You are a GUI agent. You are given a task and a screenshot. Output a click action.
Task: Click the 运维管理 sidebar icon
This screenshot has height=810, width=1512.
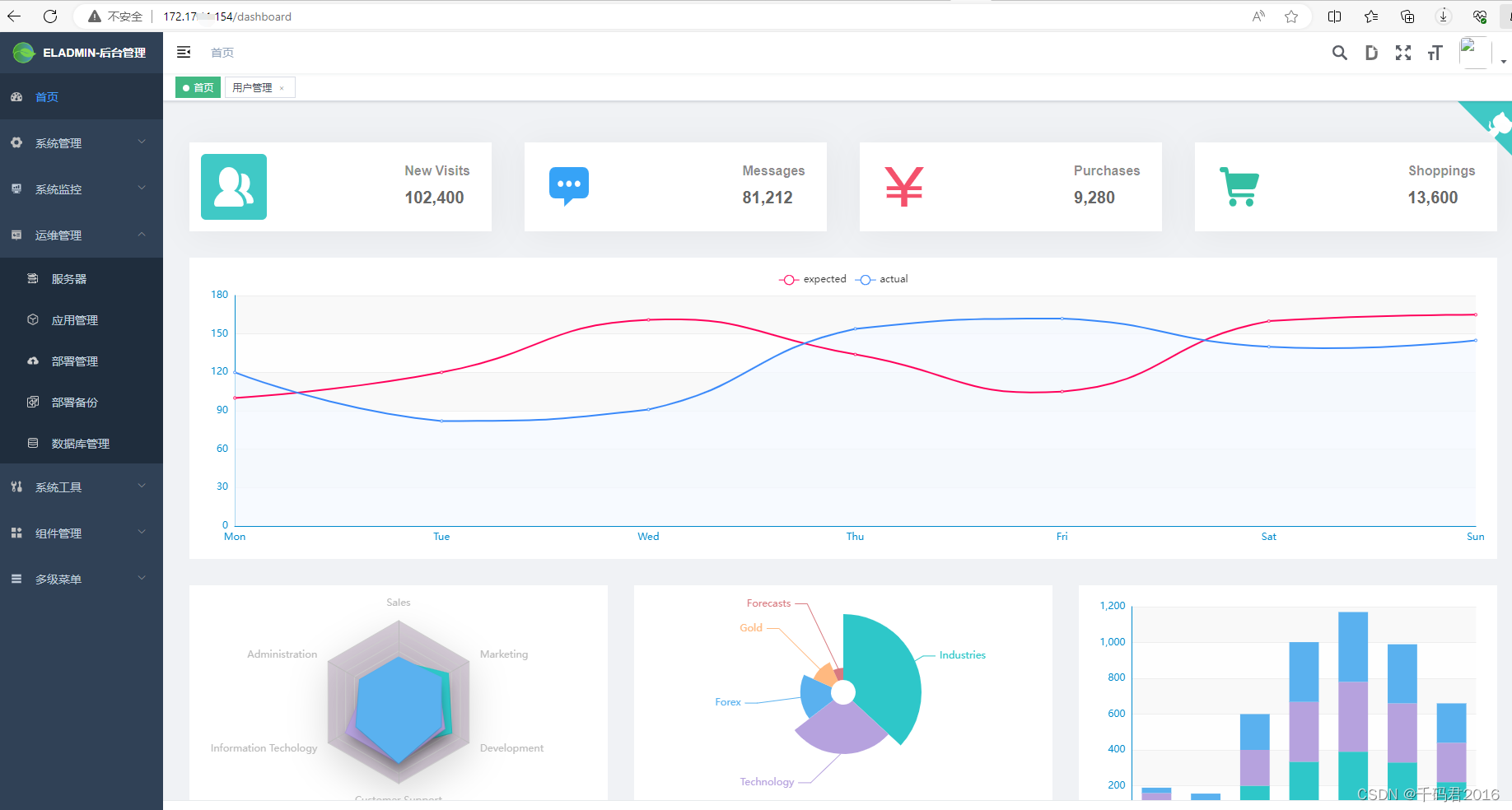(x=16, y=235)
